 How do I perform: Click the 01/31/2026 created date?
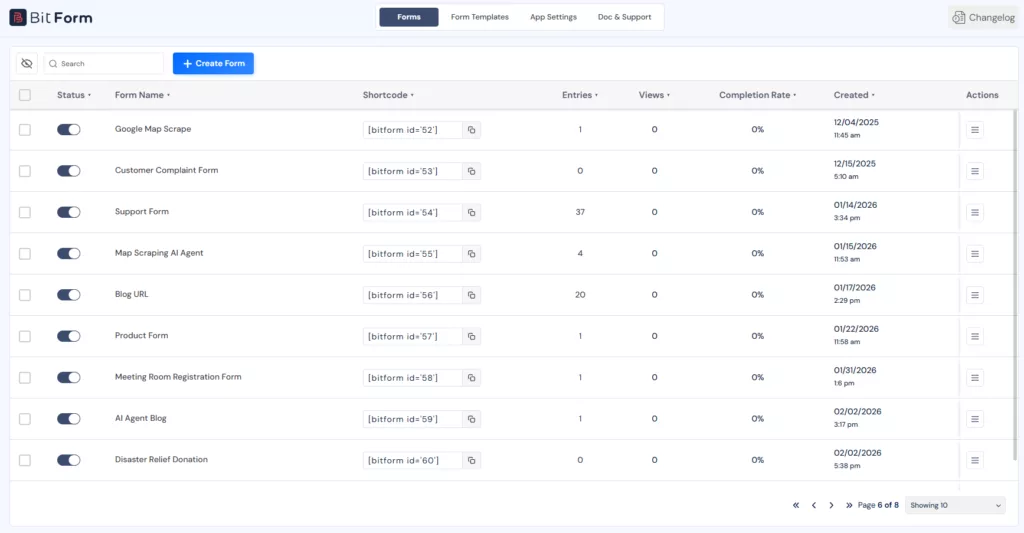[855, 370]
